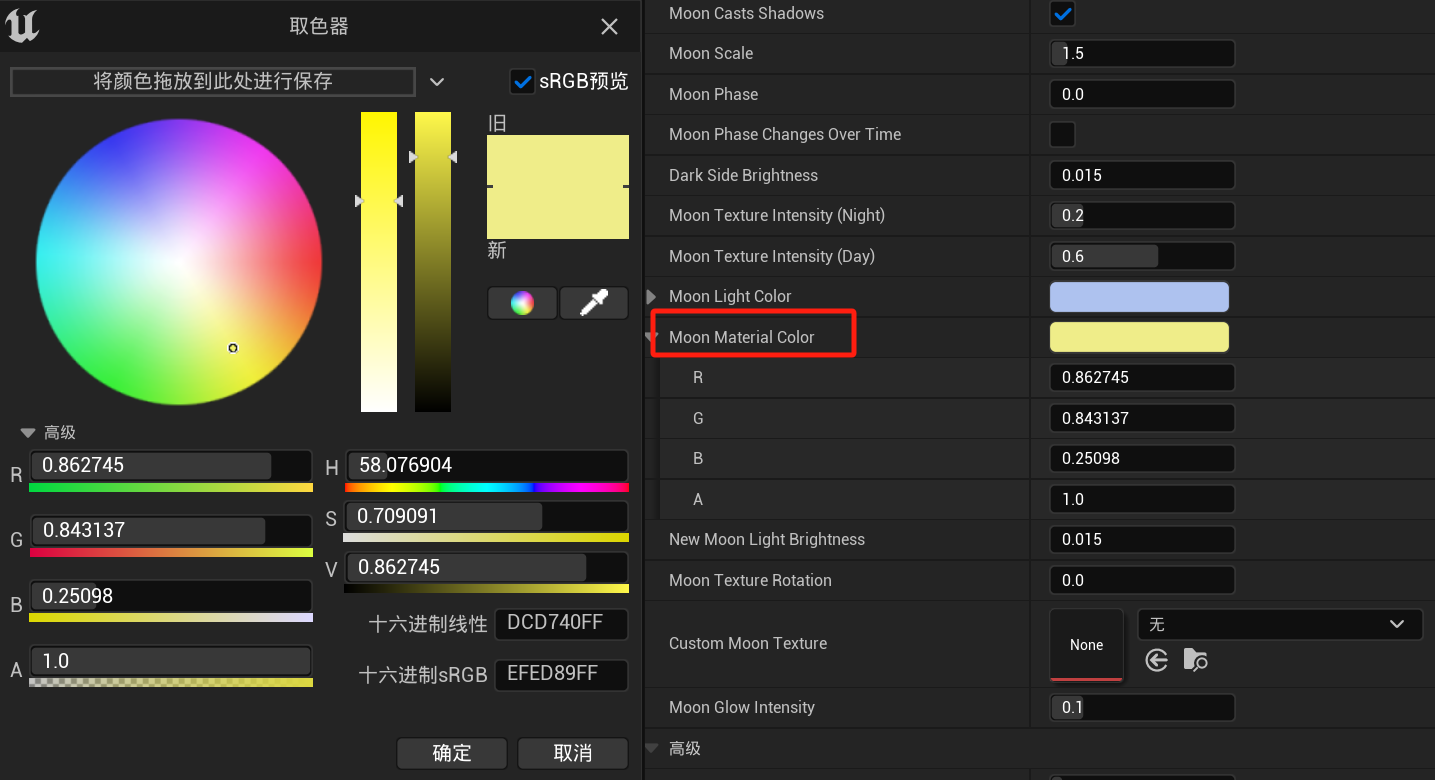Pick a hue on the color wheel
The width and height of the screenshot is (1435, 780).
pos(179,262)
